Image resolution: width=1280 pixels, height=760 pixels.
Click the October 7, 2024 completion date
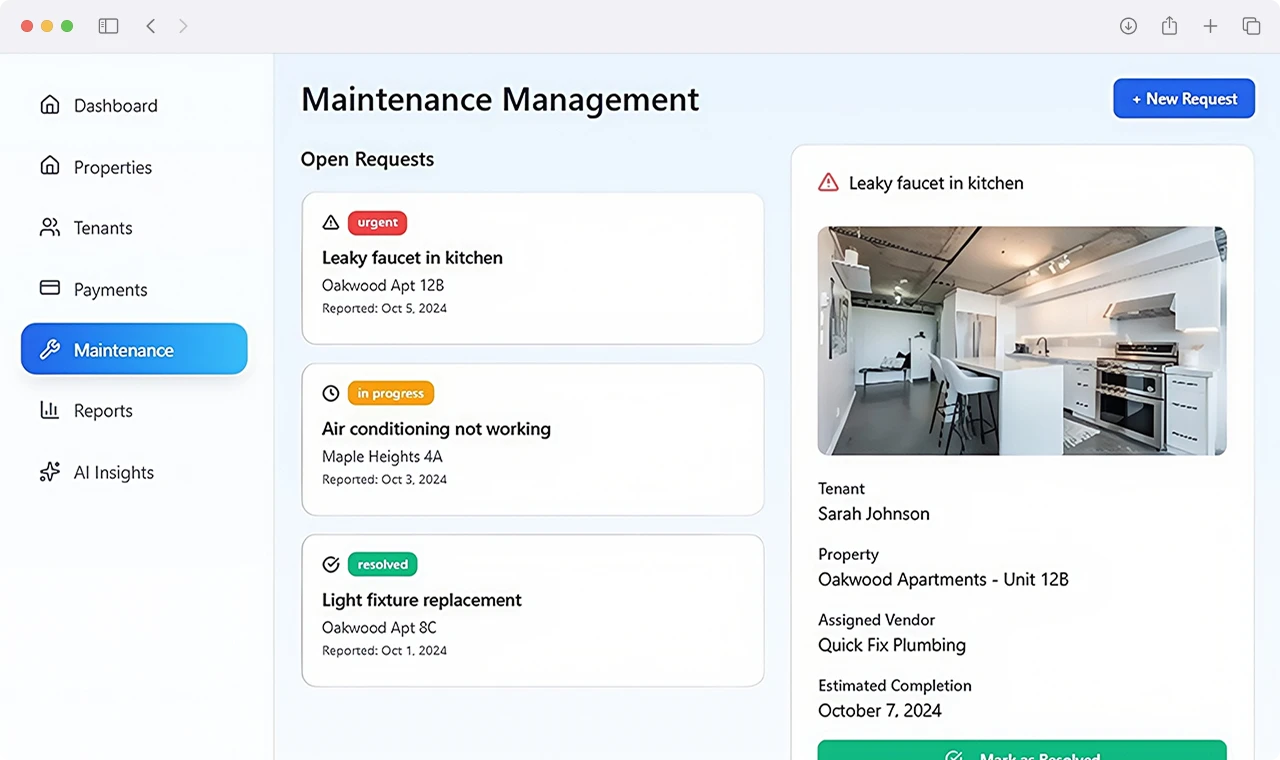880,710
